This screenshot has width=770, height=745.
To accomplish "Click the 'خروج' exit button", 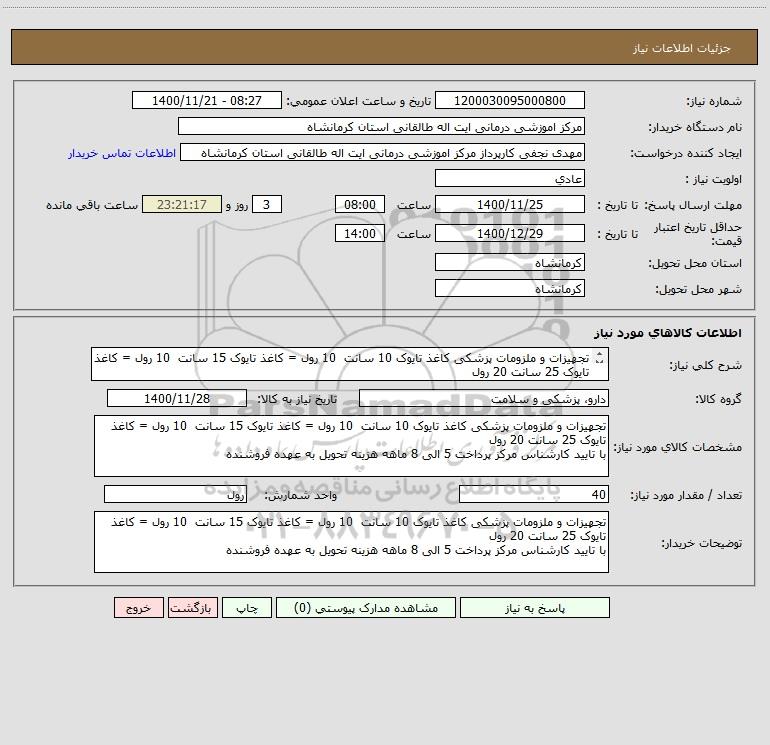I will click(138, 607).
